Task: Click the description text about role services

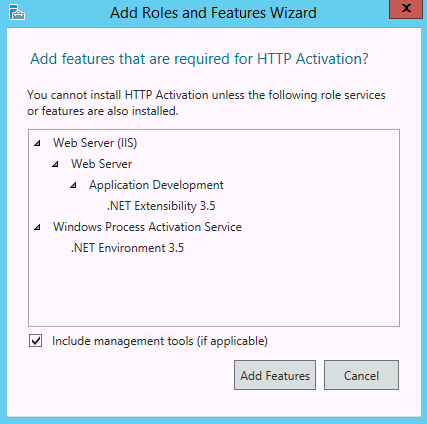Action: tap(206, 103)
